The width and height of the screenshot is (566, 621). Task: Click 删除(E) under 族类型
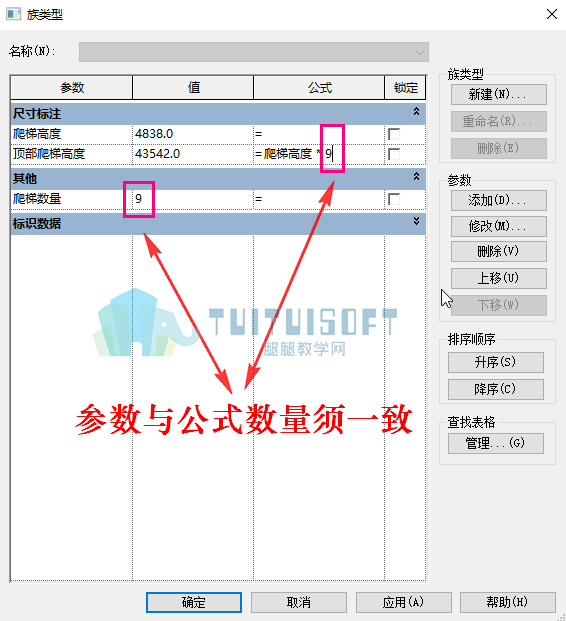pyautogui.click(x=499, y=148)
